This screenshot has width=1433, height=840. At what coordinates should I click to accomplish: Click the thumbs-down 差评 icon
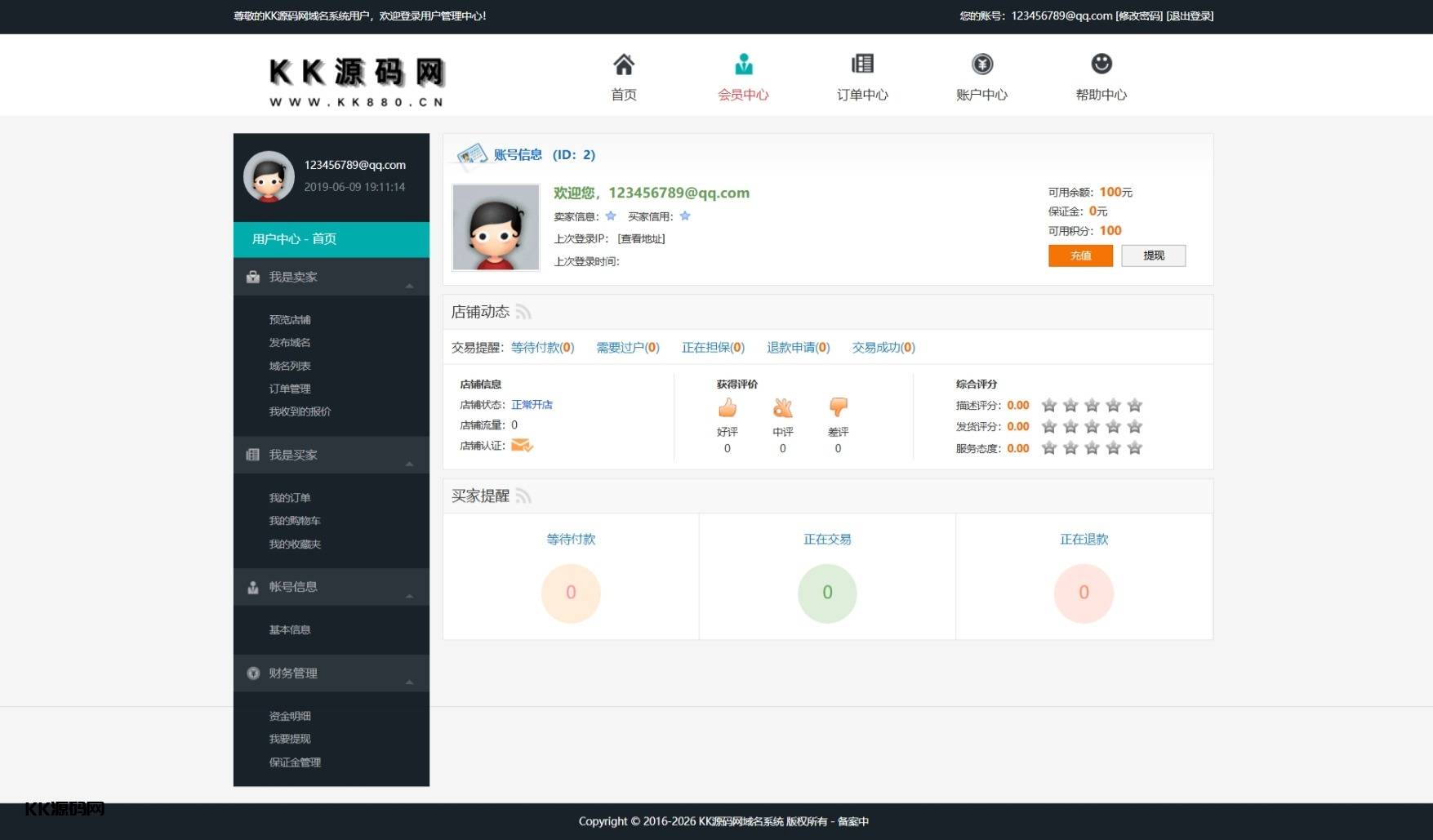pos(839,407)
